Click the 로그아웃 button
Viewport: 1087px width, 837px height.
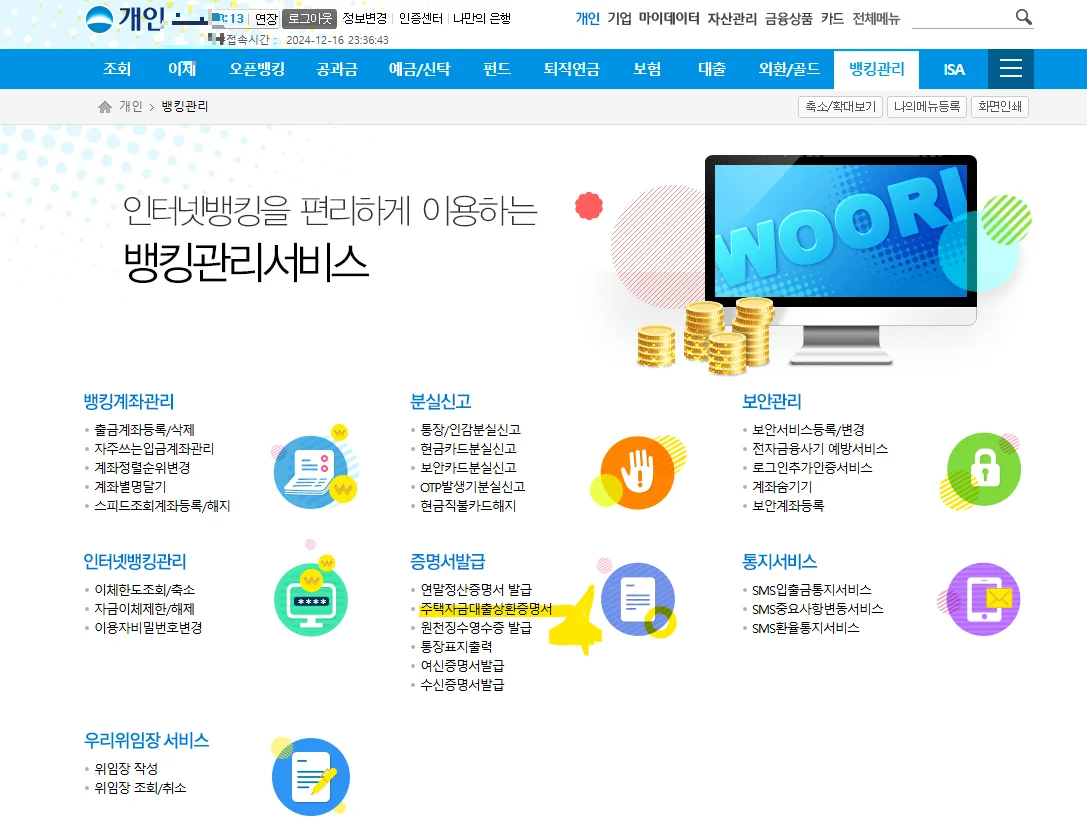pos(310,19)
